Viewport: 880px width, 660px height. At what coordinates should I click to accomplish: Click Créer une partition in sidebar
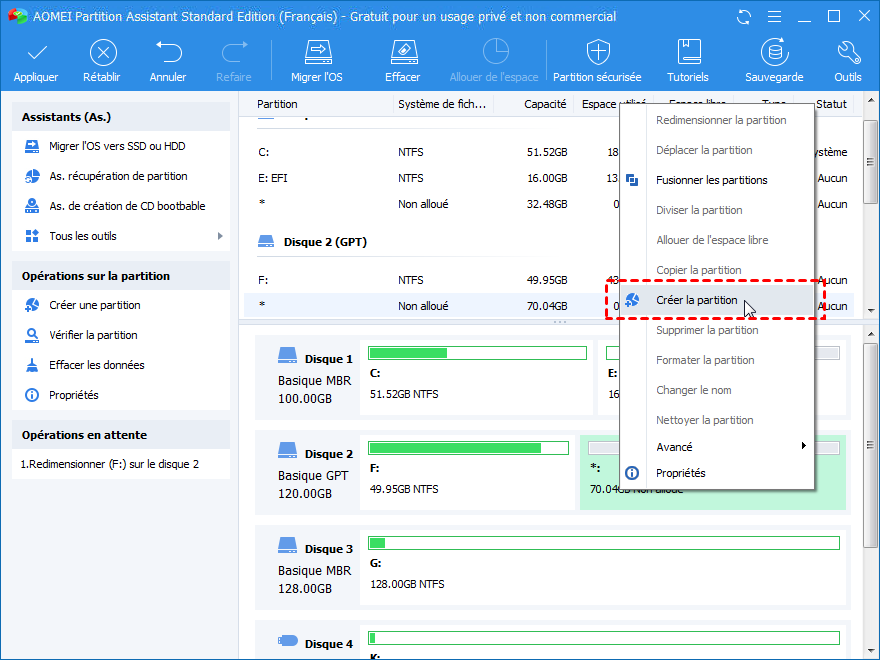point(94,305)
